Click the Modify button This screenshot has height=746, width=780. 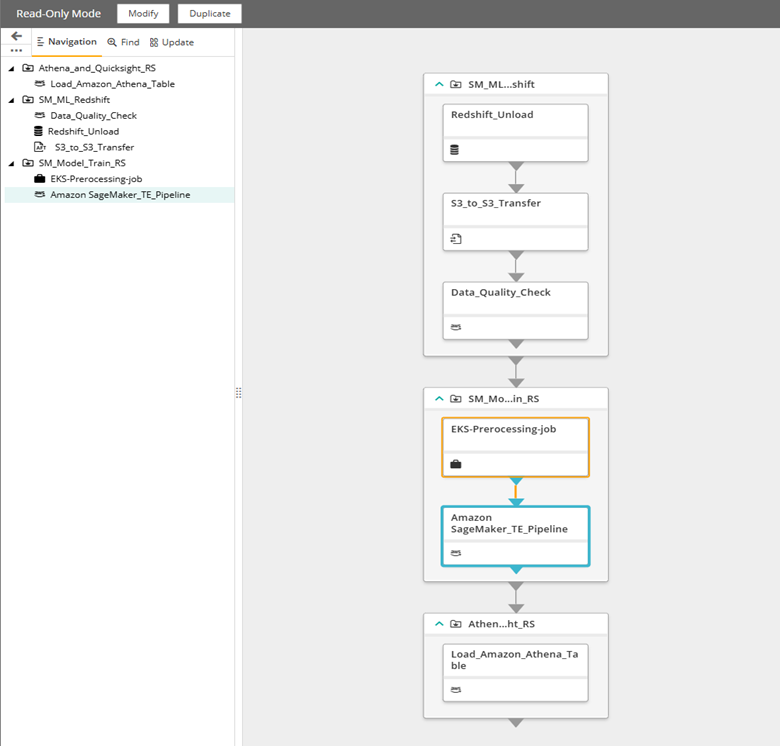pyautogui.click(x=143, y=13)
